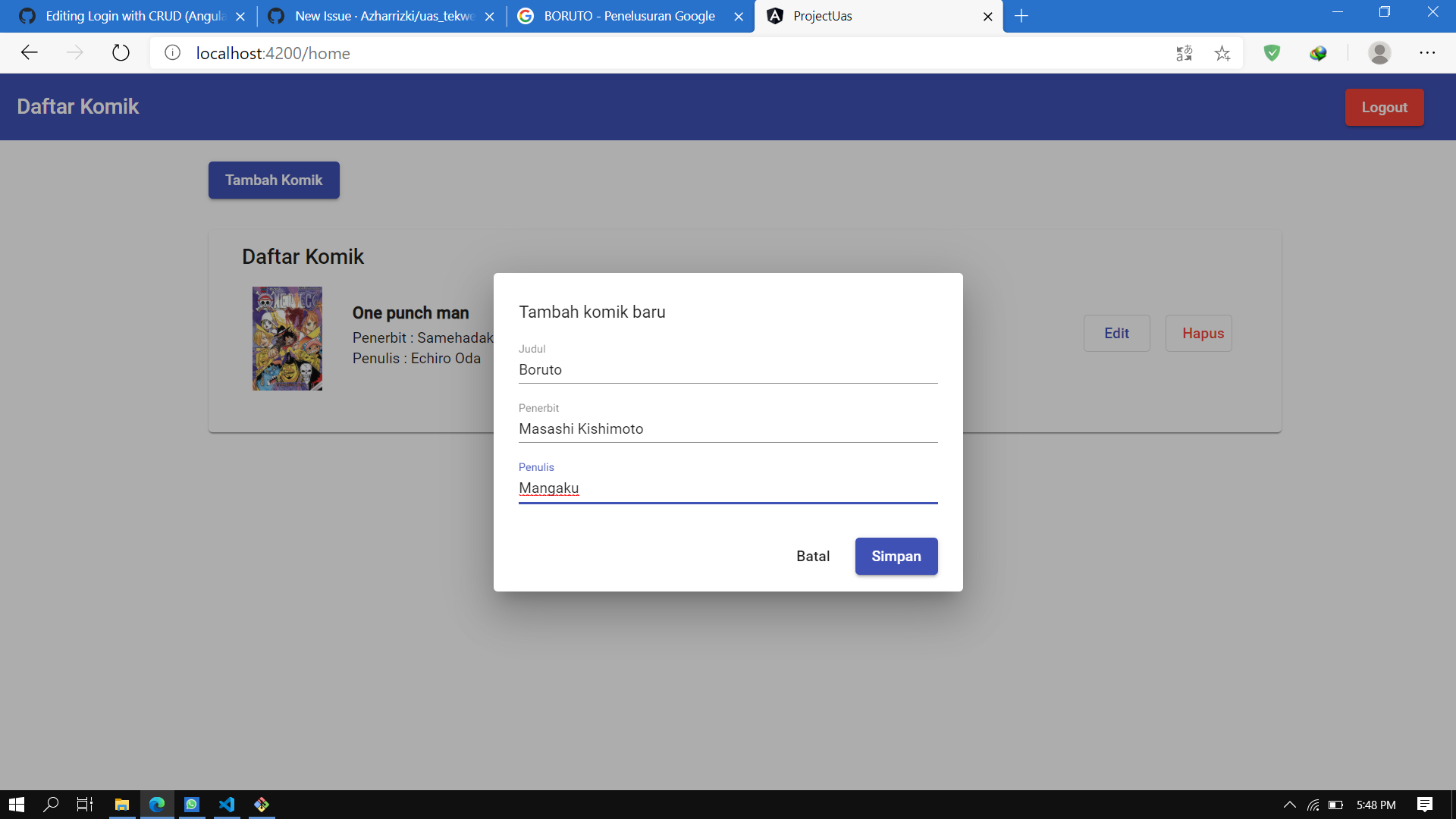This screenshot has height=819, width=1456.
Task: Click the Daftar Komik header title
Action: click(78, 106)
